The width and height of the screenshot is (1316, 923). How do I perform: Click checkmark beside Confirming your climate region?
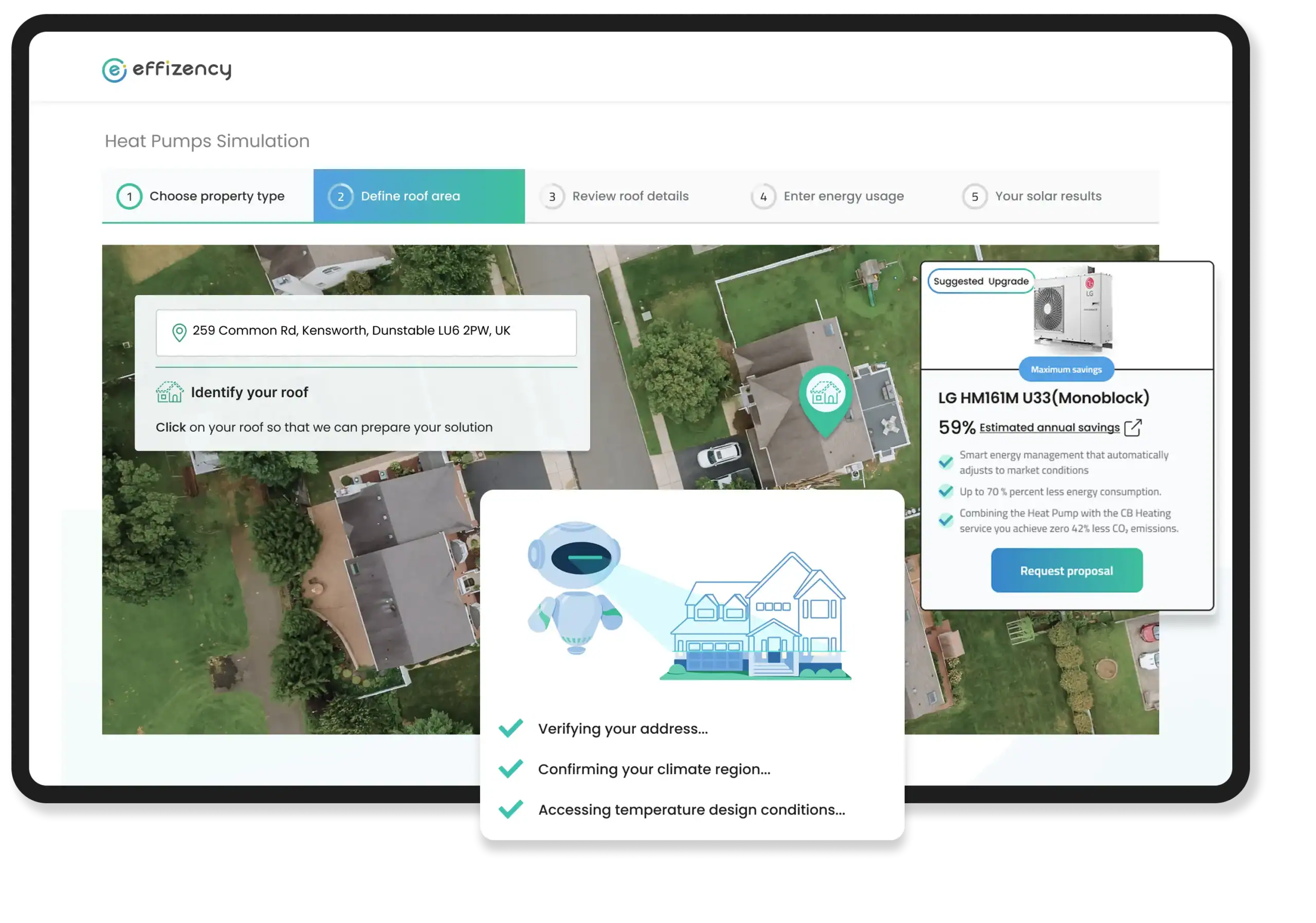coord(510,768)
